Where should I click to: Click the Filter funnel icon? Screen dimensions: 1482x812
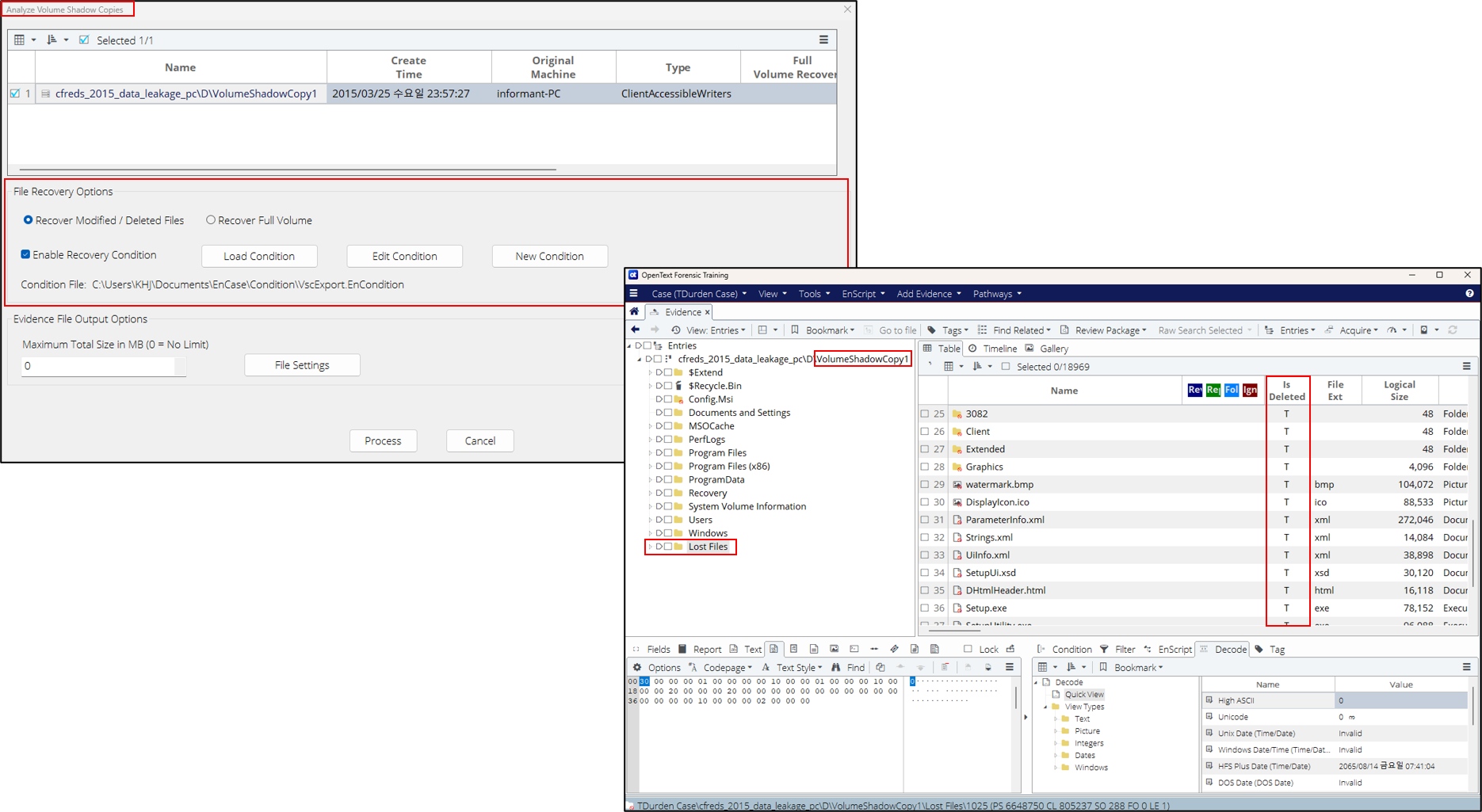pyautogui.click(x=1104, y=650)
